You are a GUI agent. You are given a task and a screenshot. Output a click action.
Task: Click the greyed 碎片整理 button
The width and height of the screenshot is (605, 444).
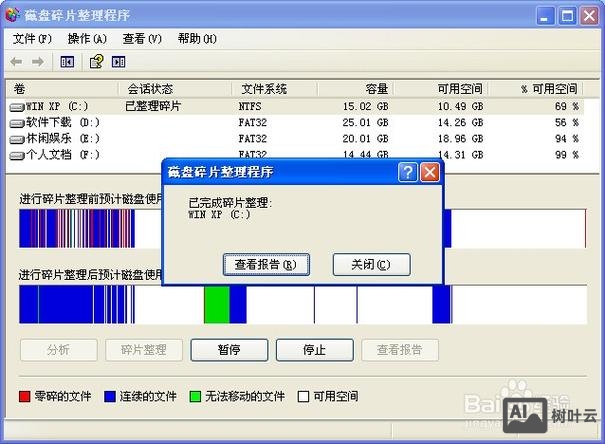(x=144, y=350)
